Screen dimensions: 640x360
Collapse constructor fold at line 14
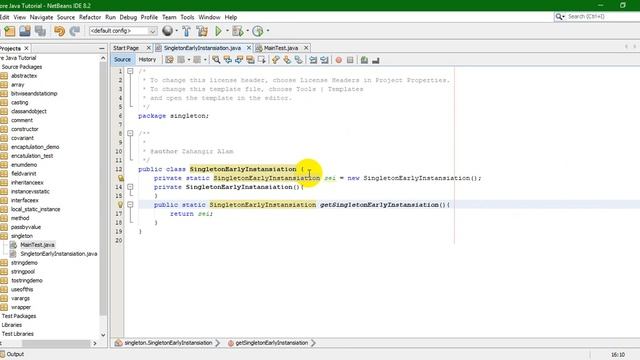(x=130, y=187)
